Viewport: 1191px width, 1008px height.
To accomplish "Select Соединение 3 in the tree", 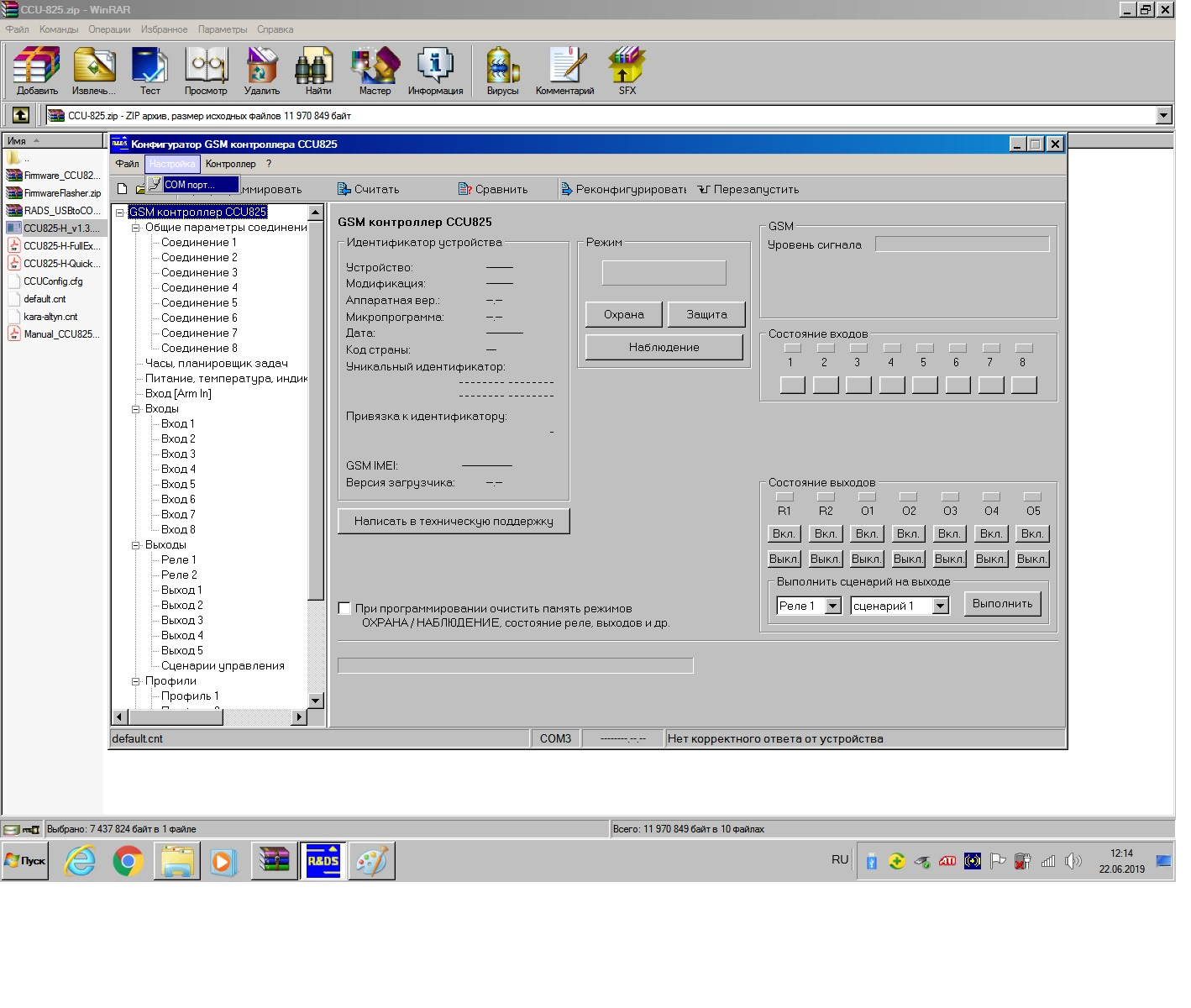I will pyautogui.click(x=199, y=273).
